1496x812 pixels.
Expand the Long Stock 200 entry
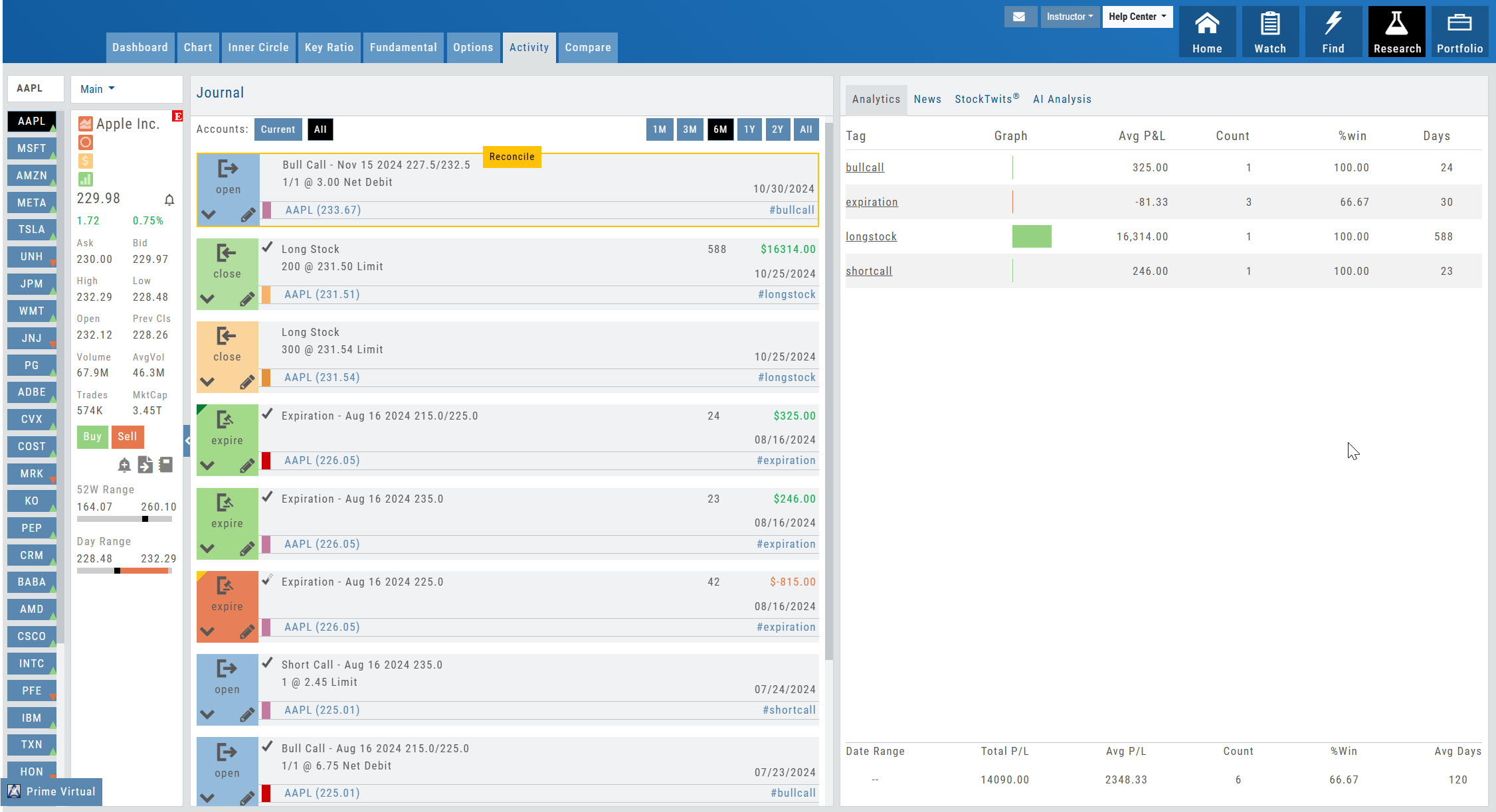[207, 299]
